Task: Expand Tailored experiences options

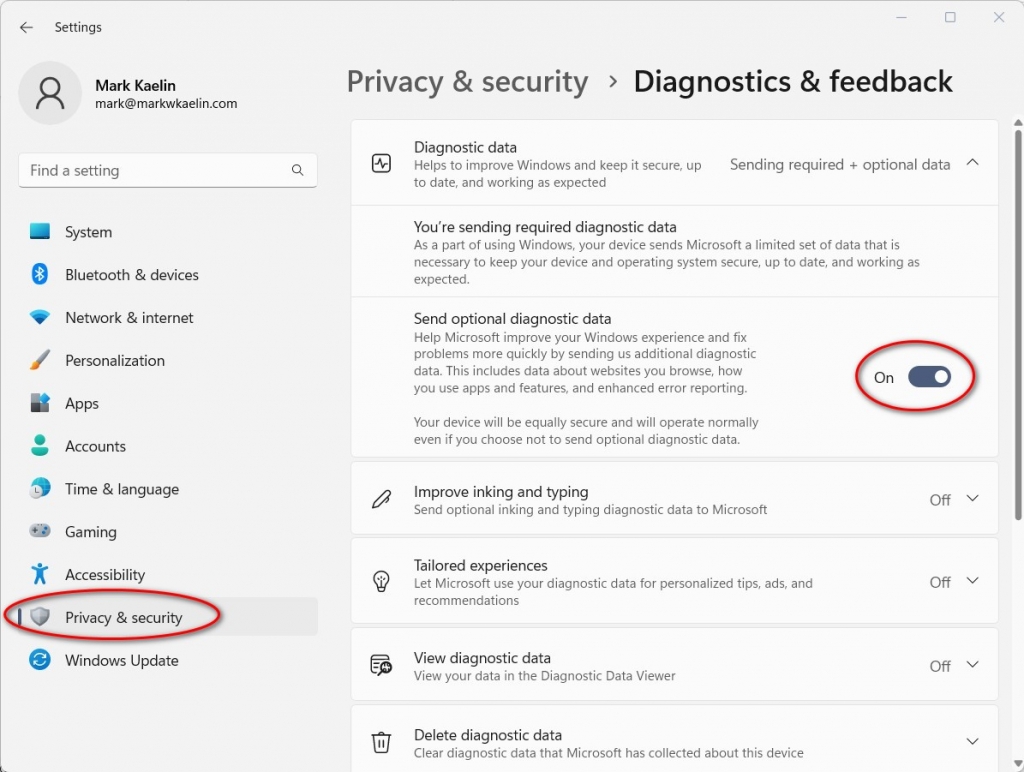Action: coord(973,581)
